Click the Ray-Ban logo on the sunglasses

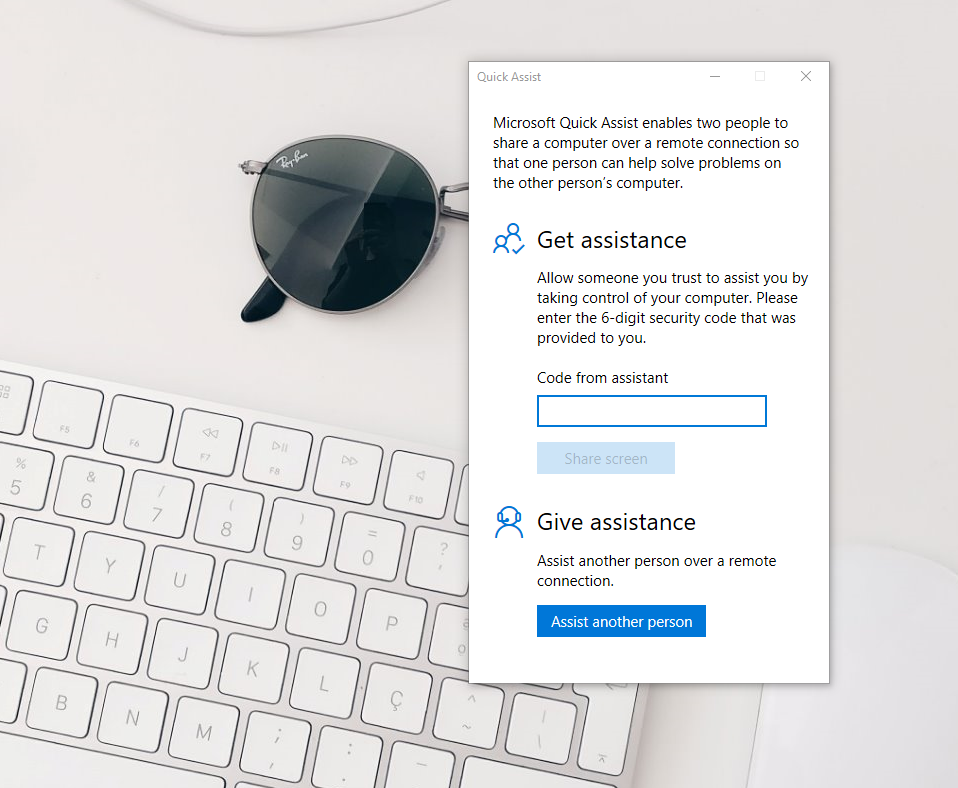[x=291, y=159]
